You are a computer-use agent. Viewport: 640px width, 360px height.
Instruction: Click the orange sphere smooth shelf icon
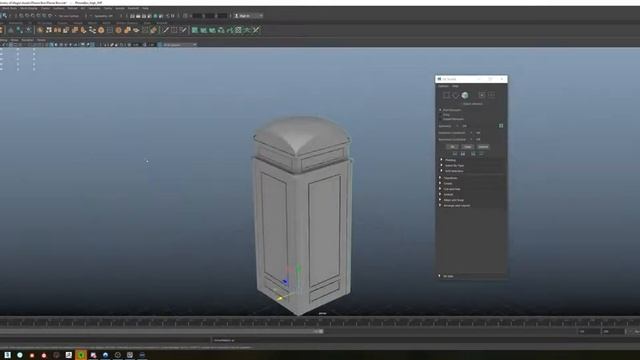(118, 30)
